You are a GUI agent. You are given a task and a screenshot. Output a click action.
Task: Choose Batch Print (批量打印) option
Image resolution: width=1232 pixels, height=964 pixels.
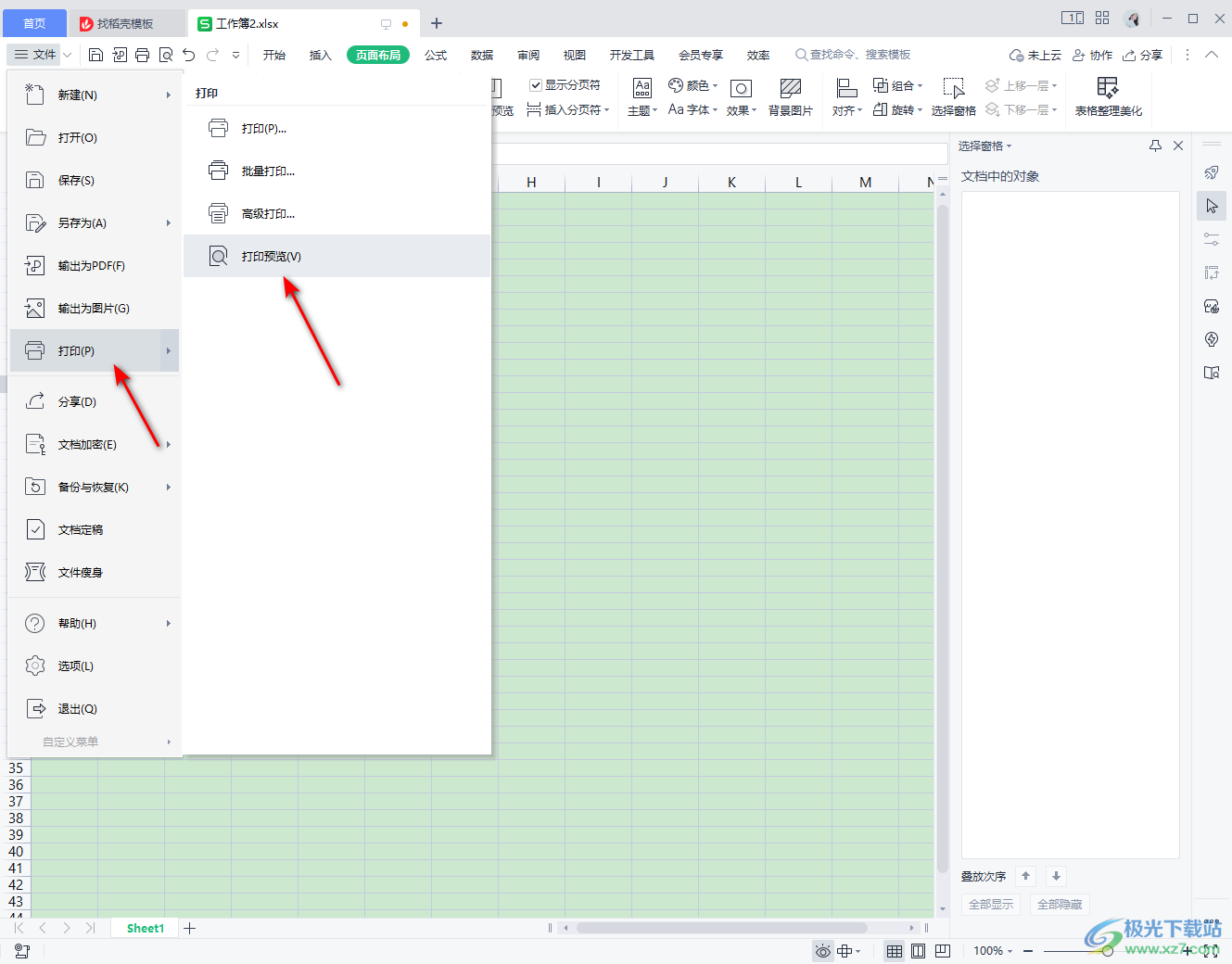click(x=337, y=171)
